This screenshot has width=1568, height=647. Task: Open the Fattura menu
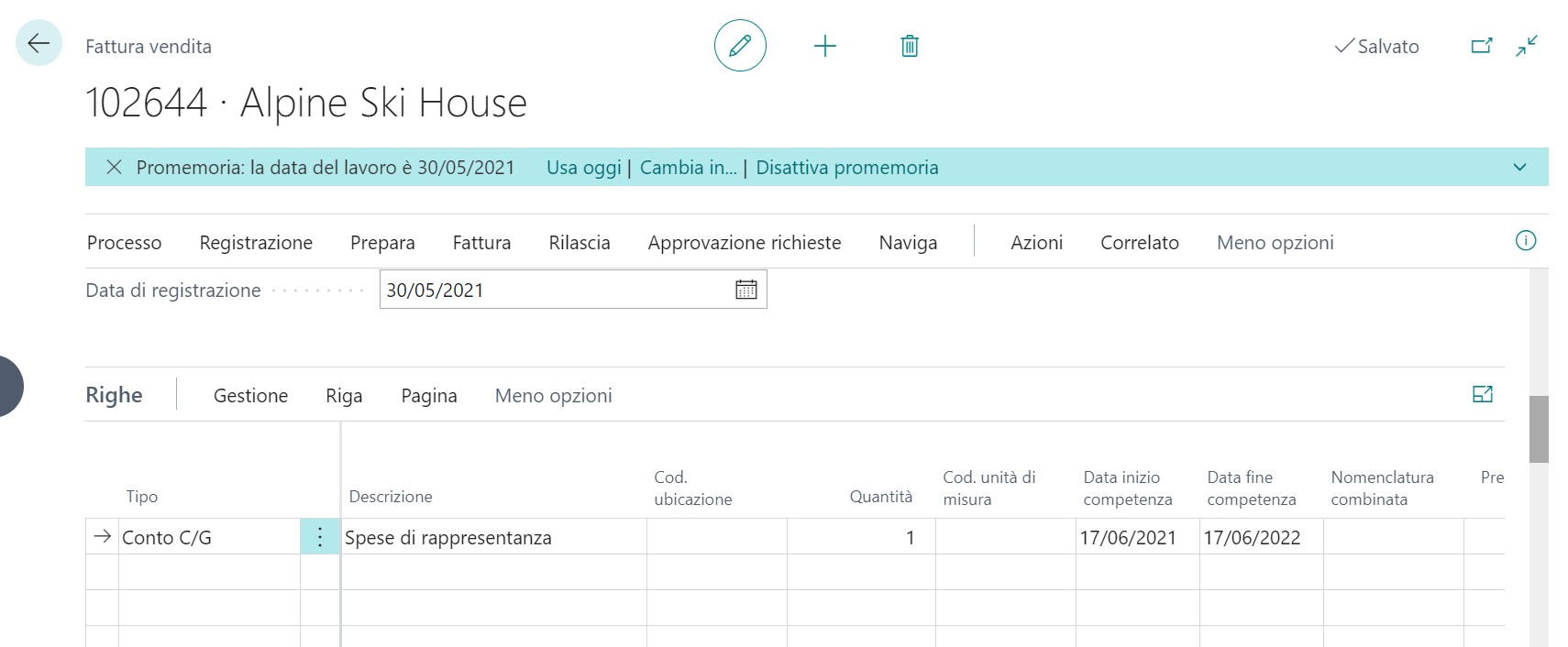481,243
